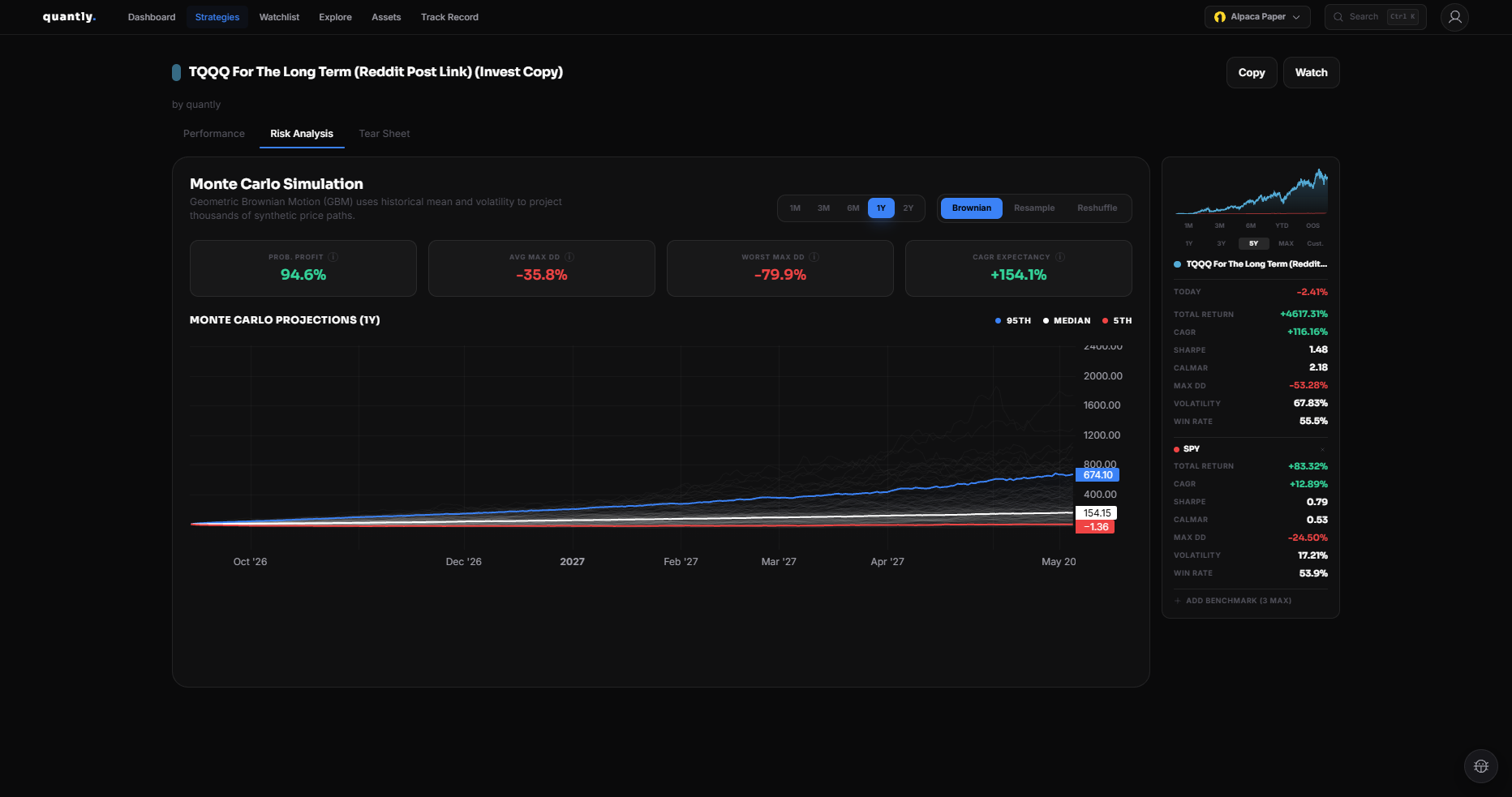Set sidebar chart range to 1M
This screenshot has width=1512, height=797.
click(1188, 226)
